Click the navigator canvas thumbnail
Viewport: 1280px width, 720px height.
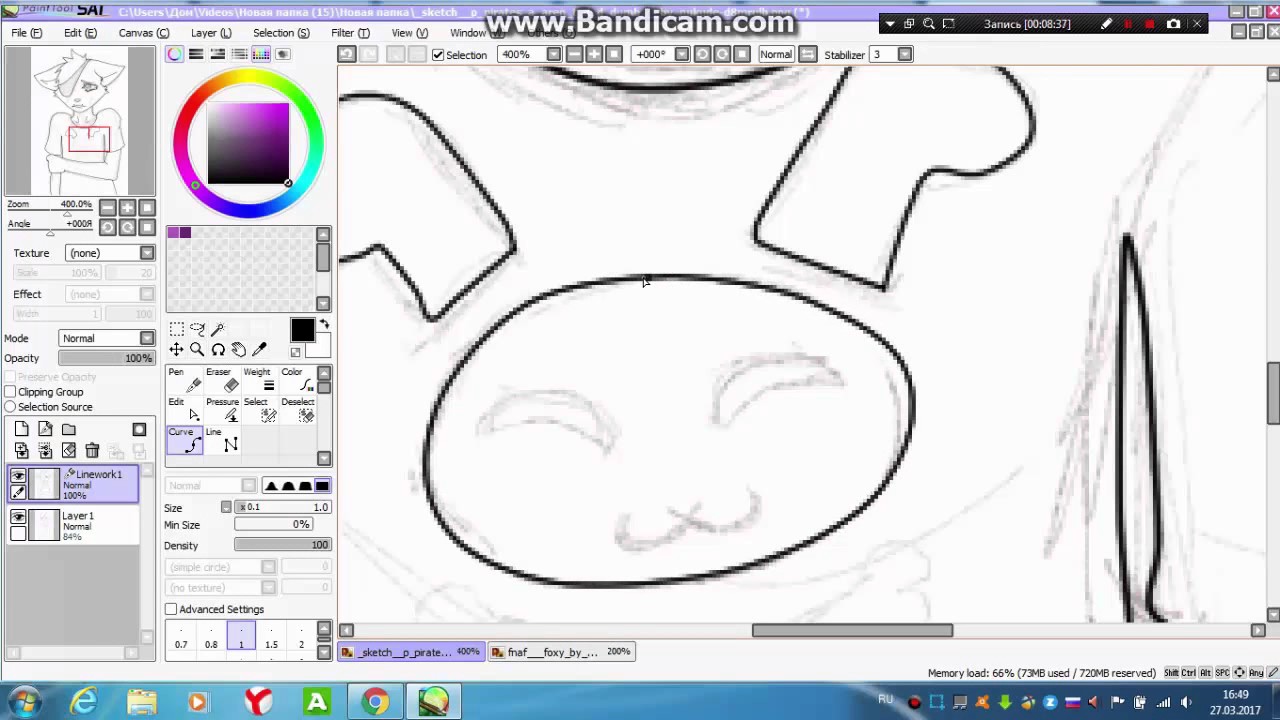[80, 121]
